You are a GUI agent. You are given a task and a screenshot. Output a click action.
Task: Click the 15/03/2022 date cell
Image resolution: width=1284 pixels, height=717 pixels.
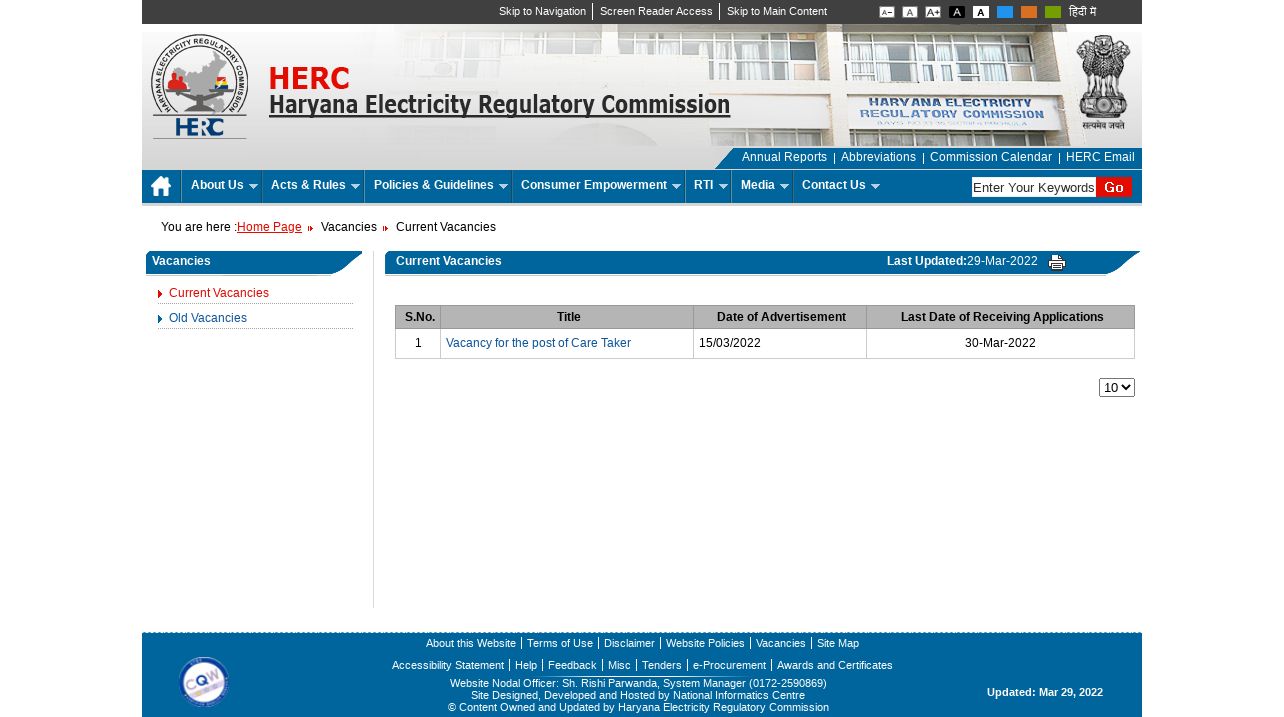point(780,343)
